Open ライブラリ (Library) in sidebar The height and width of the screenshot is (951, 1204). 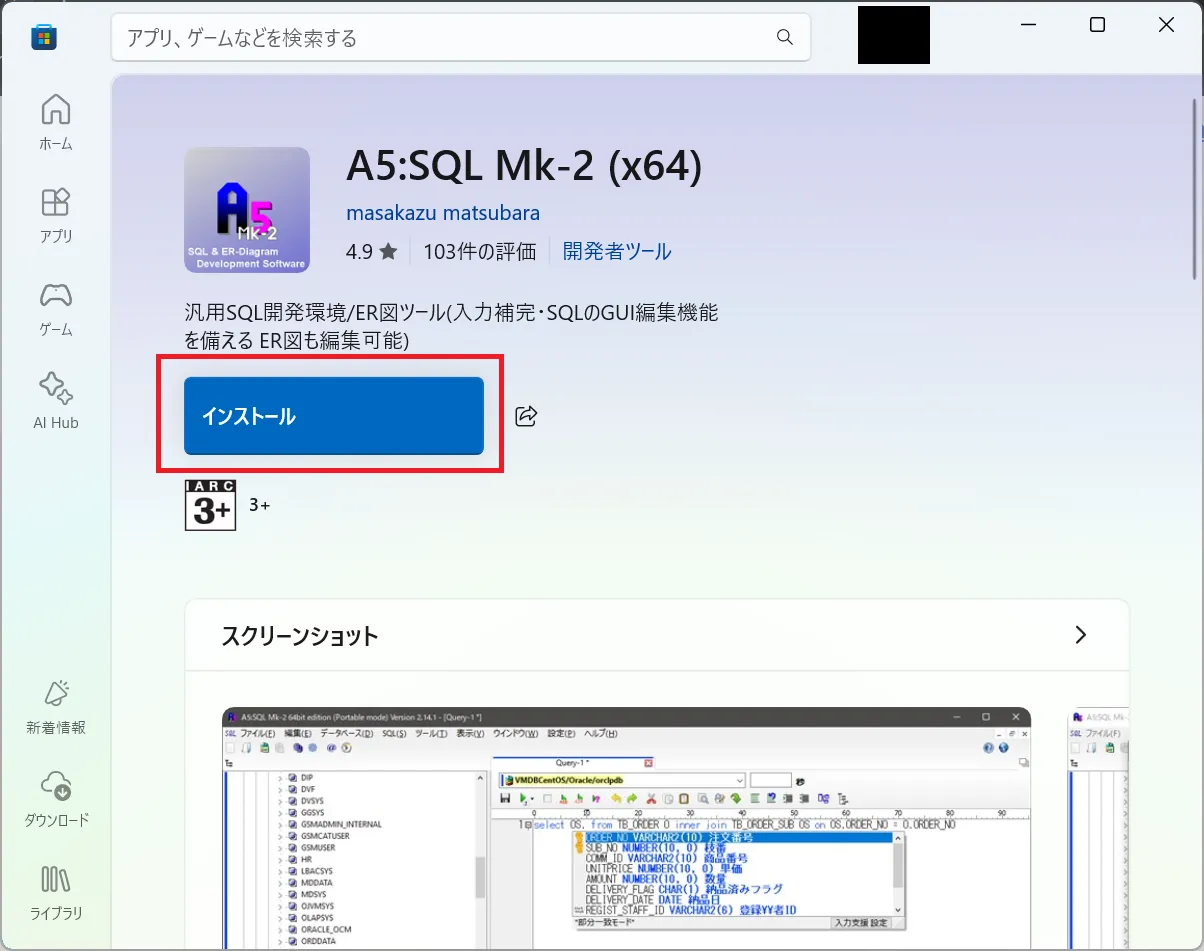[x=56, y=892]
